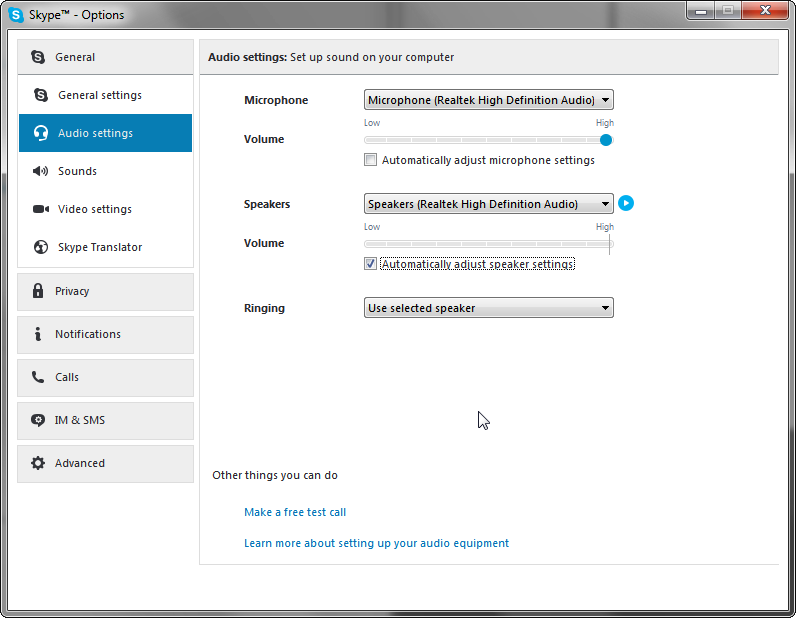This screenshot has height=618, width=796.
Task: Enable automatically adjust microphone settings
Action: (371, 160)
